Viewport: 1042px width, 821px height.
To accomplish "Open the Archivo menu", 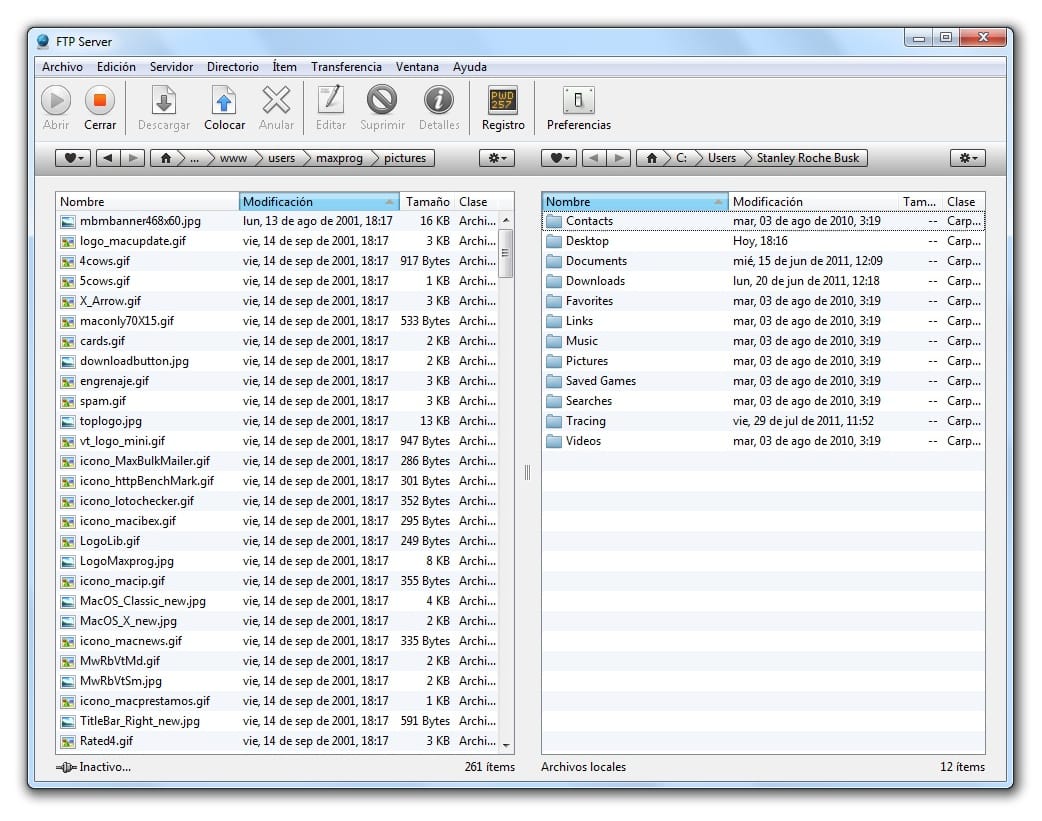I will click(x=62, y=67).
